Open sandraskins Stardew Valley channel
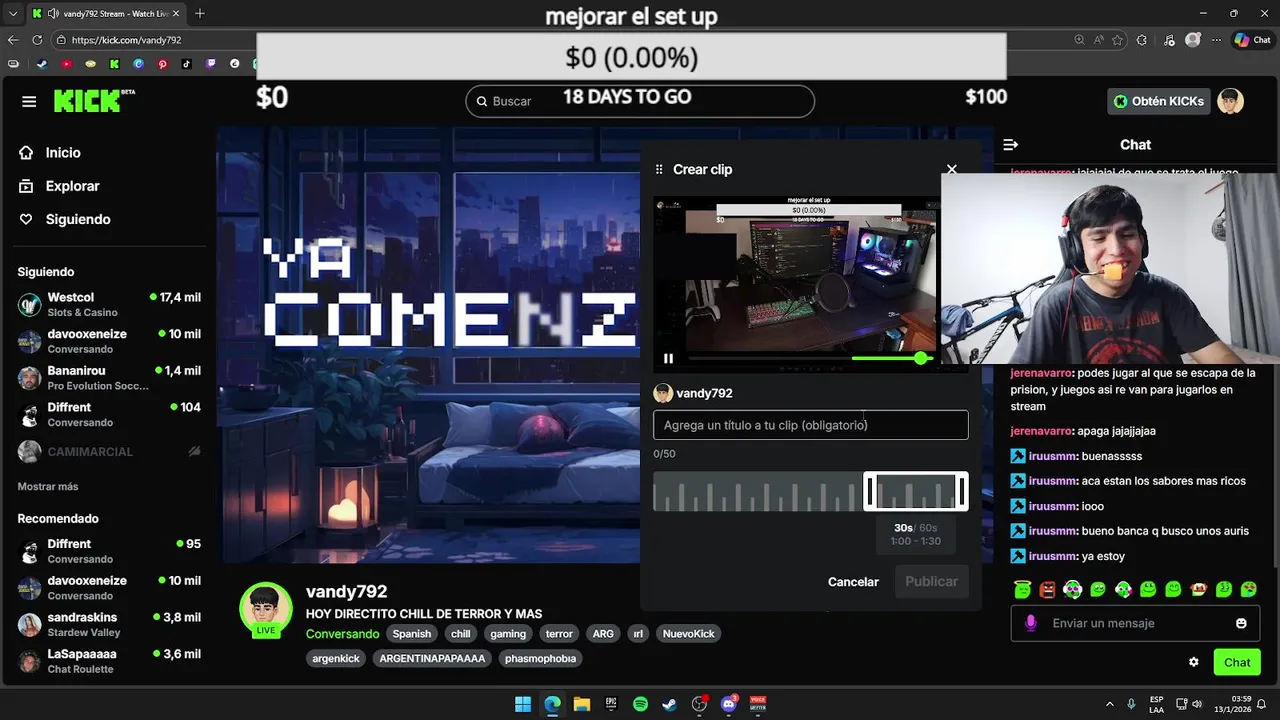1280x720 pixels. pyautogui.click(x=108, y=625)
